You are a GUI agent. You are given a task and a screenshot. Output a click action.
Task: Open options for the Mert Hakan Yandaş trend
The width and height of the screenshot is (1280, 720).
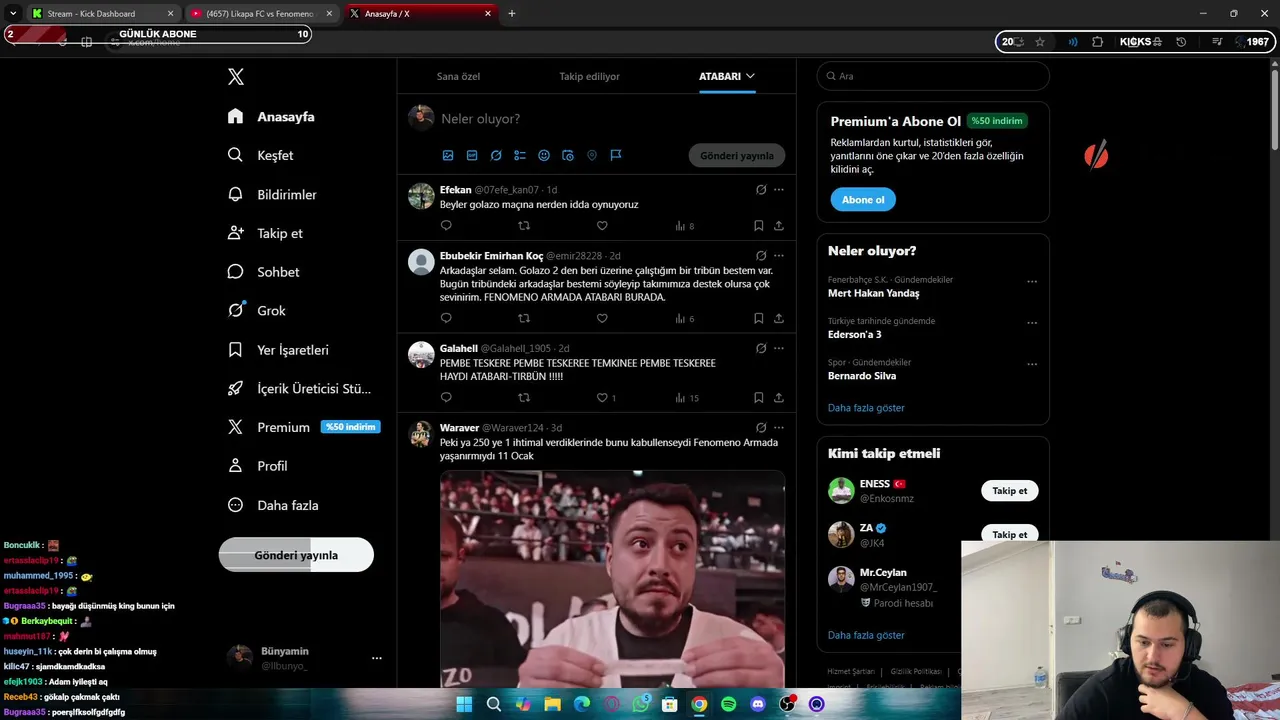click(x=1032, y=282)
